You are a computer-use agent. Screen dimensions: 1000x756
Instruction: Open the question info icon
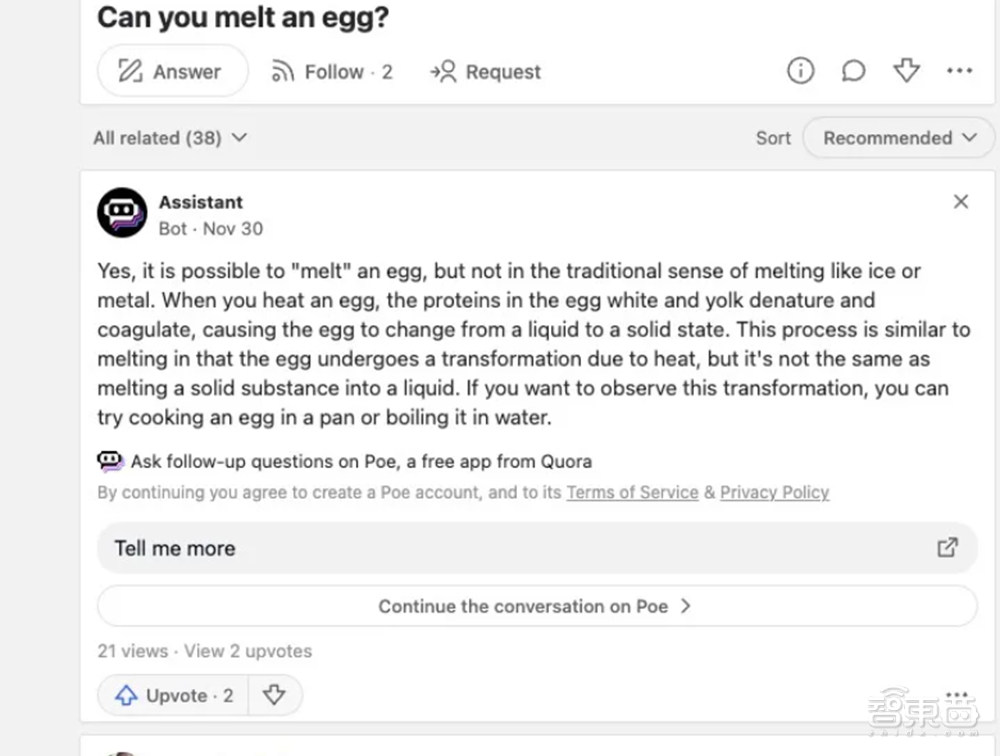pyautogui.click(x=800, y=71)
